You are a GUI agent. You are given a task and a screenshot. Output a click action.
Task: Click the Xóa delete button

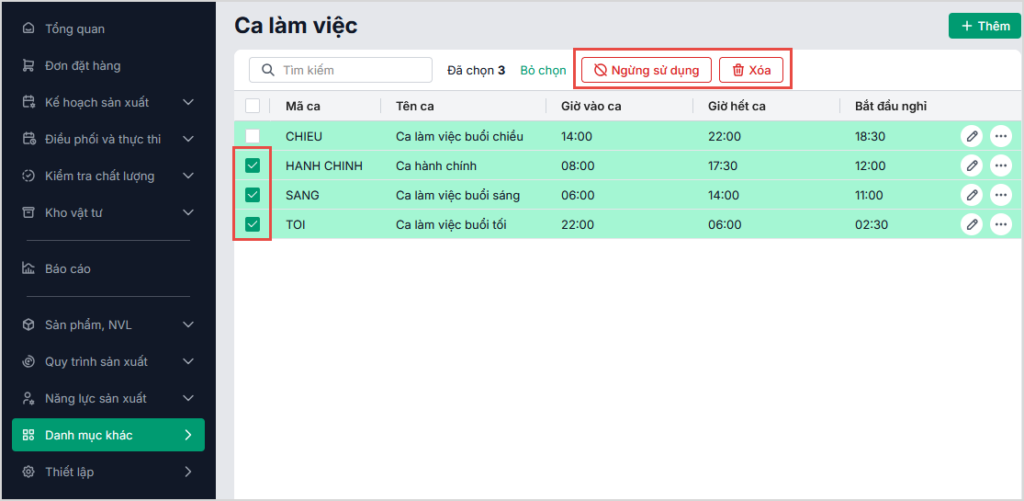[751, 70]
